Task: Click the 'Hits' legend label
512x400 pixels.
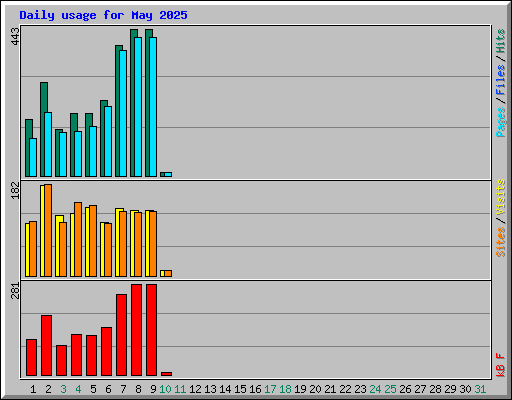Action: click(501, 41)
